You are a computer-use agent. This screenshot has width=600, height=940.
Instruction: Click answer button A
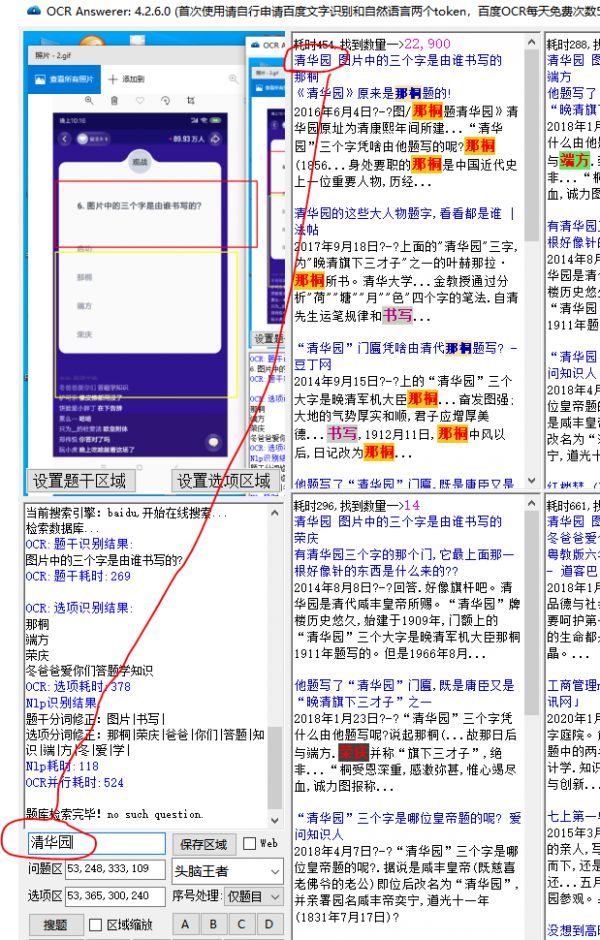click(185, 924)
